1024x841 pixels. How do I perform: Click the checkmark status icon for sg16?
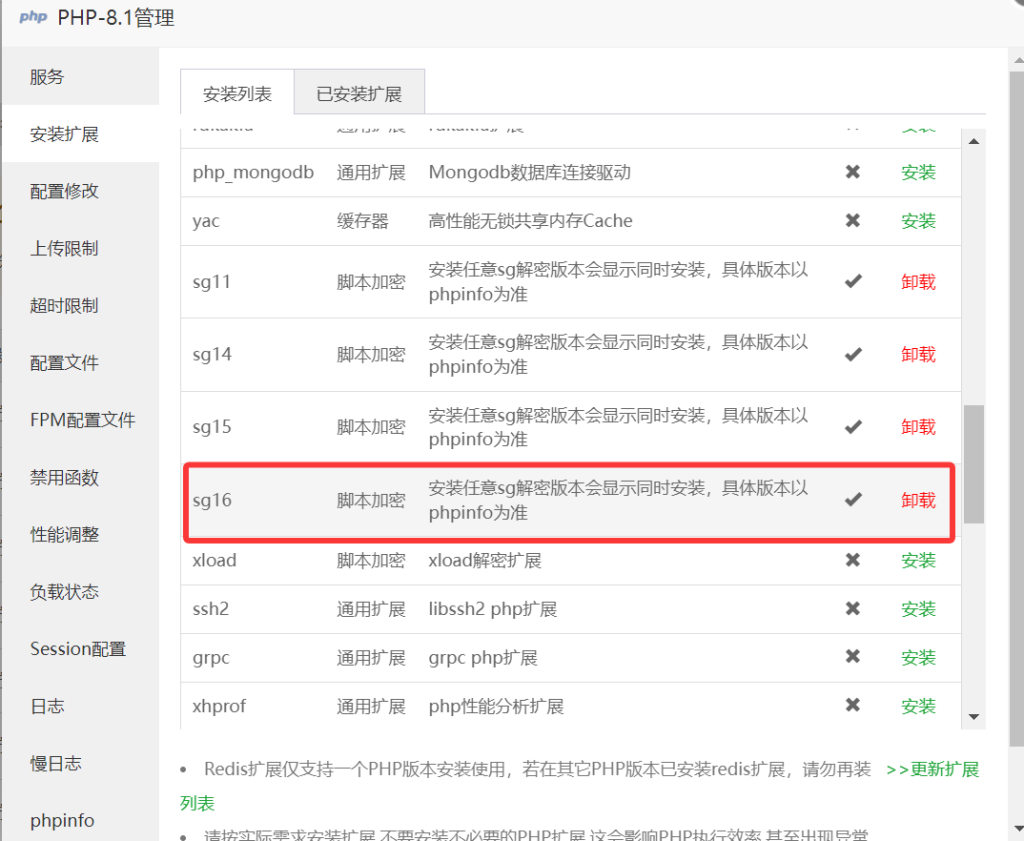coord(853,500)
